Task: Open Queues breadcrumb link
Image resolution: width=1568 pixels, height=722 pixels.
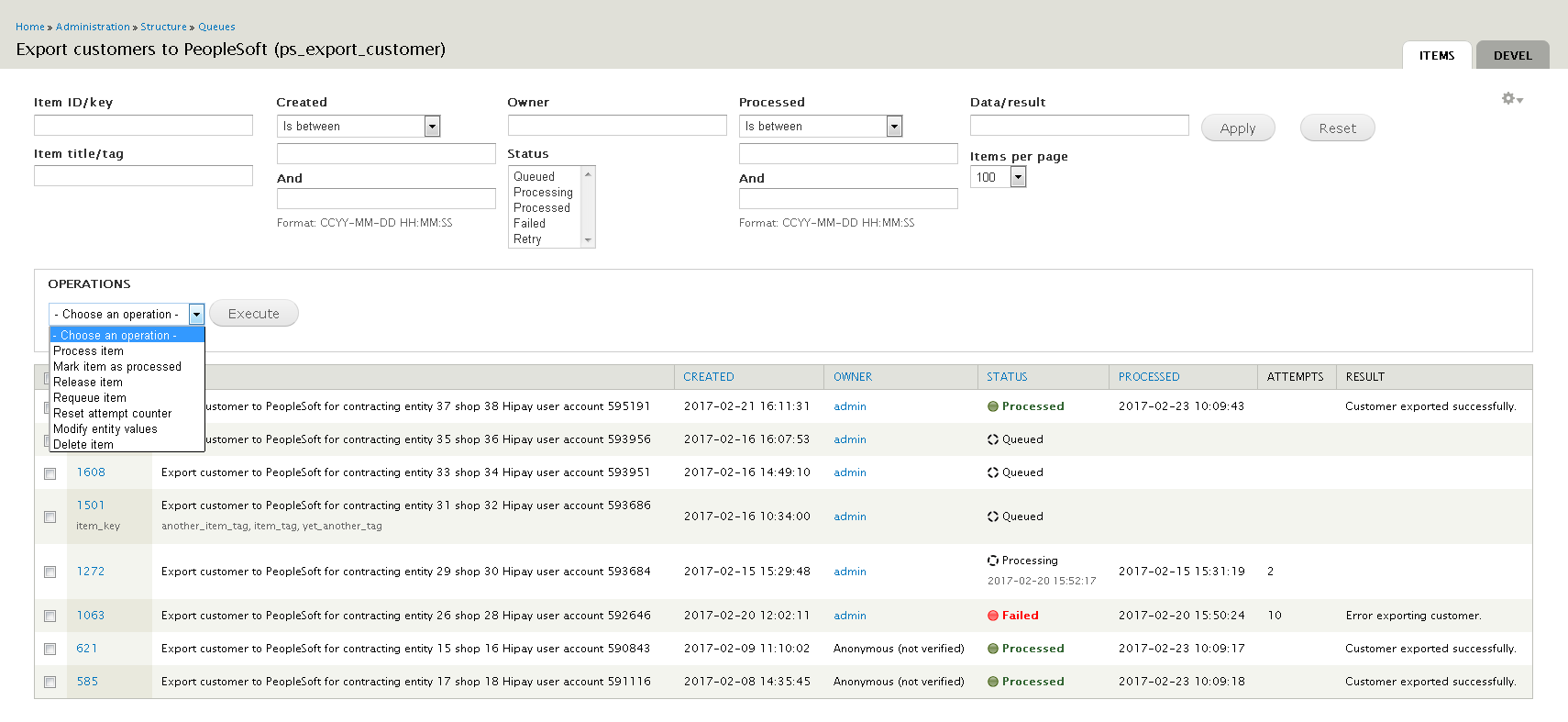Action: 216,27
